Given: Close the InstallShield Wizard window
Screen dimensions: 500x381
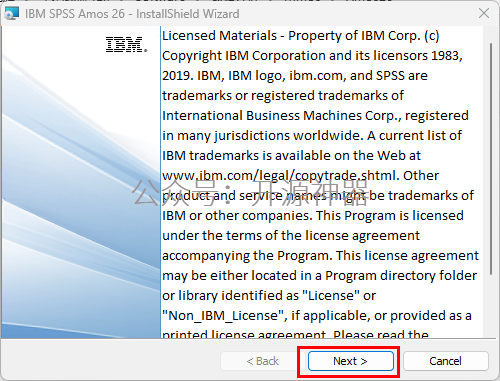Looking at the screenshot, I should point(484,13).
